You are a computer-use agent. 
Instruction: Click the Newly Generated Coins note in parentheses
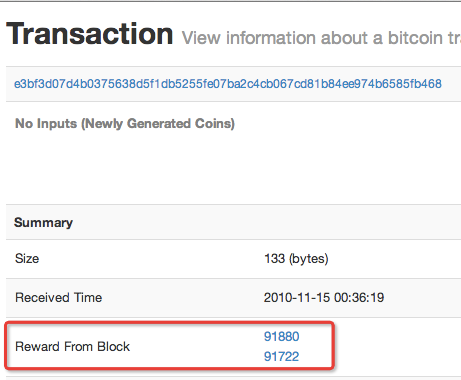[x=158, y=124]
